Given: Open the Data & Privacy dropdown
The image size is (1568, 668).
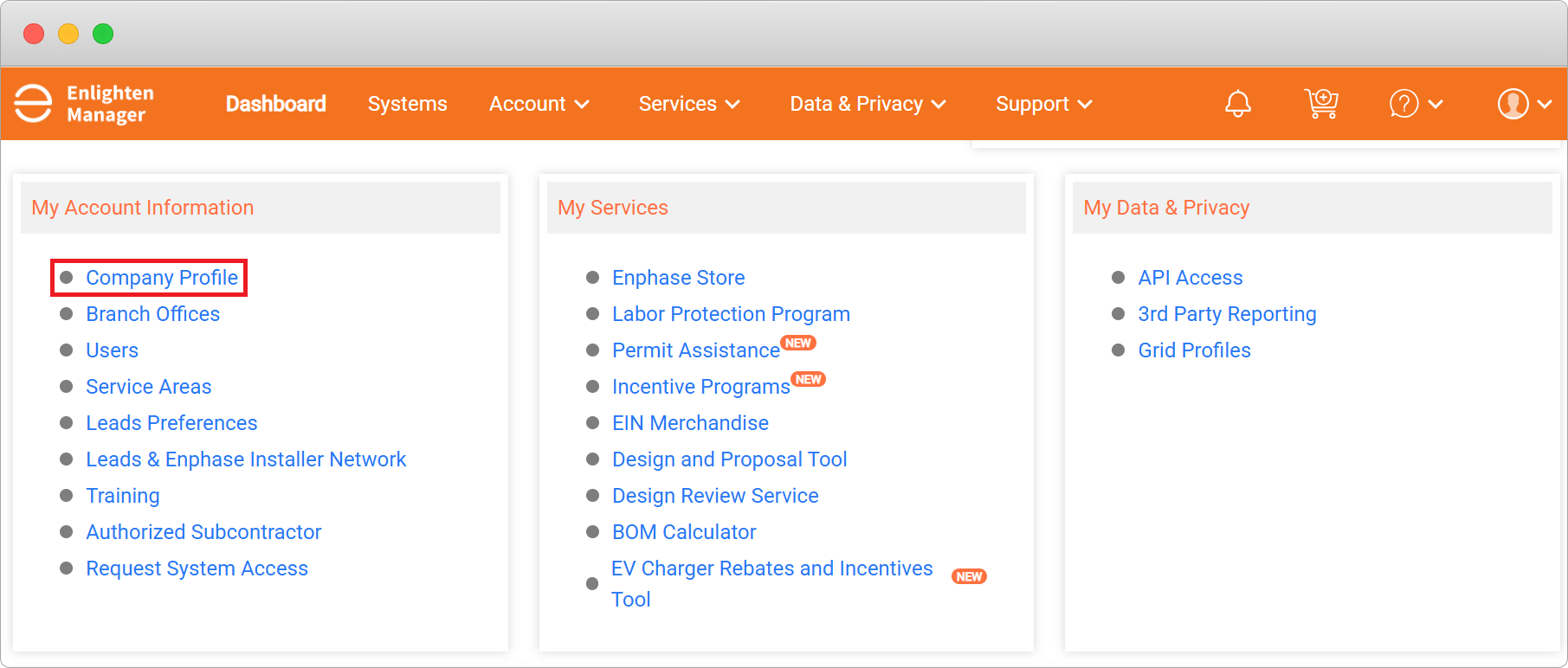Looking at the screenshot, I should click(868, 104).
